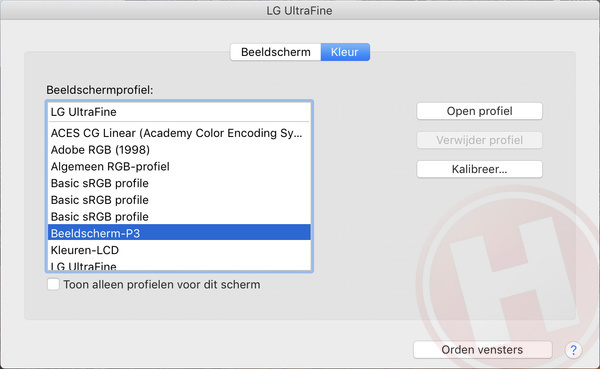
Task: Switch to the Beeldscherm tab
Action: pos(276,52)
